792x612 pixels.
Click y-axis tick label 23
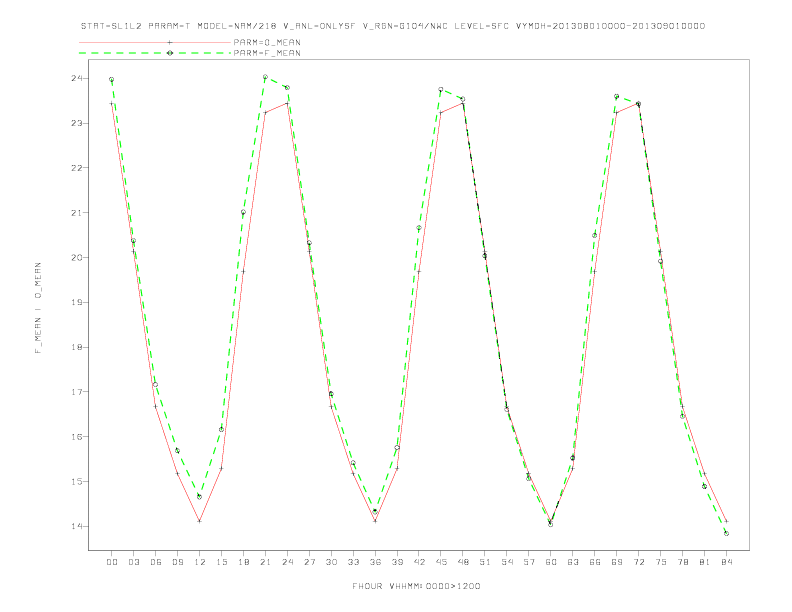coord(77,123)
